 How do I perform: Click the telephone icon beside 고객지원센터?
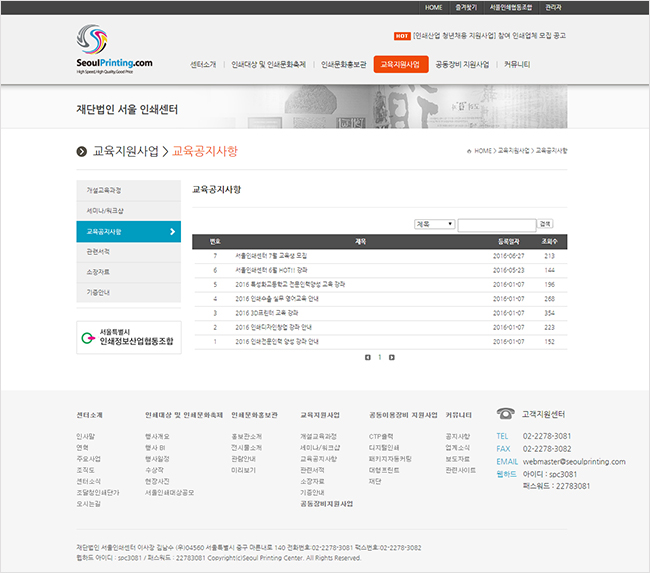(505, 413)
